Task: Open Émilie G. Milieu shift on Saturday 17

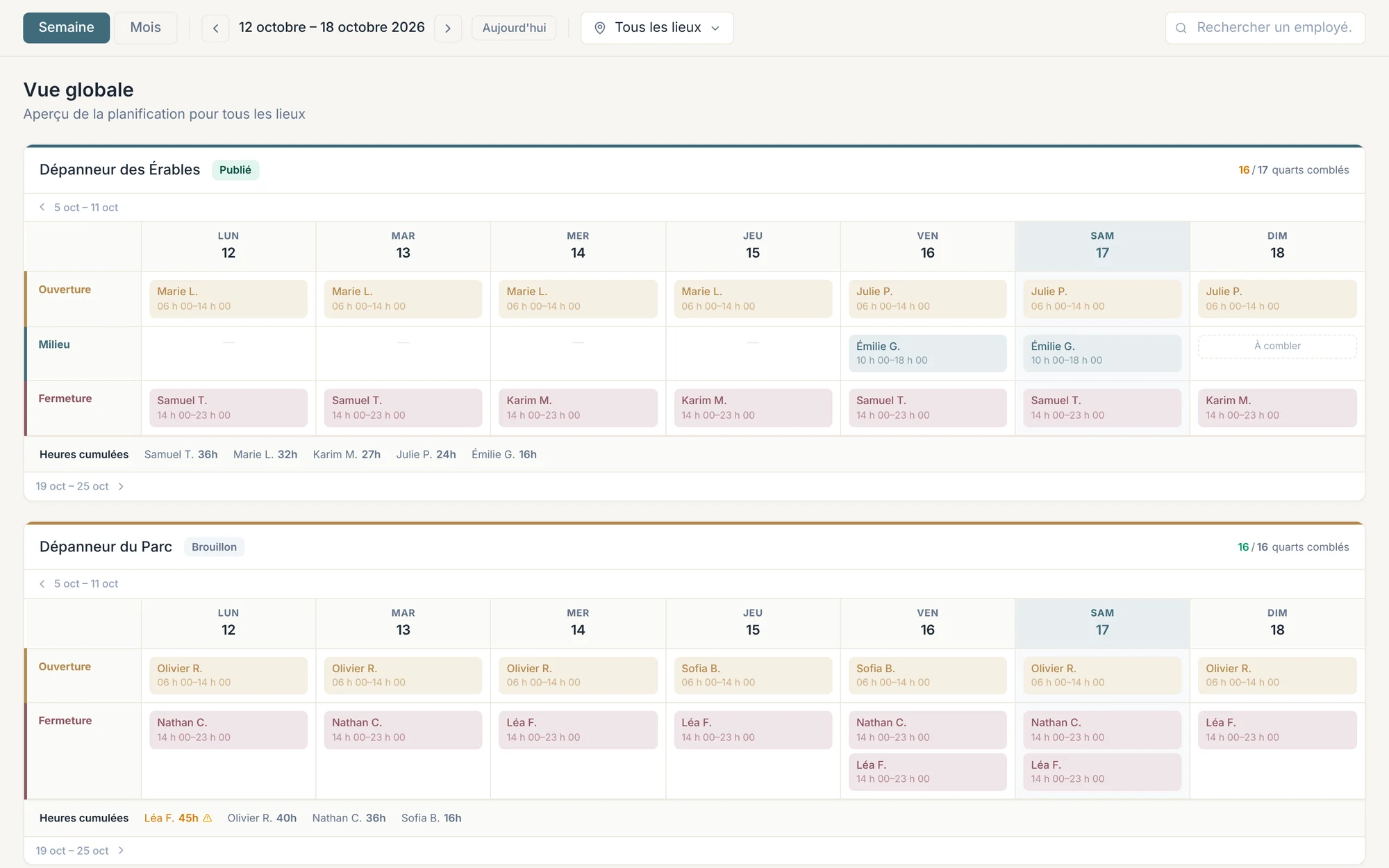Action: point(1102,353)
